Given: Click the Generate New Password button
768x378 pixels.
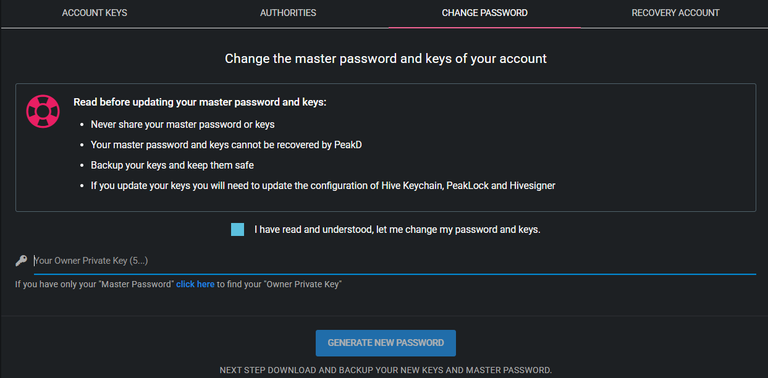Looking at the screenshot, I should tap(386, 343).
